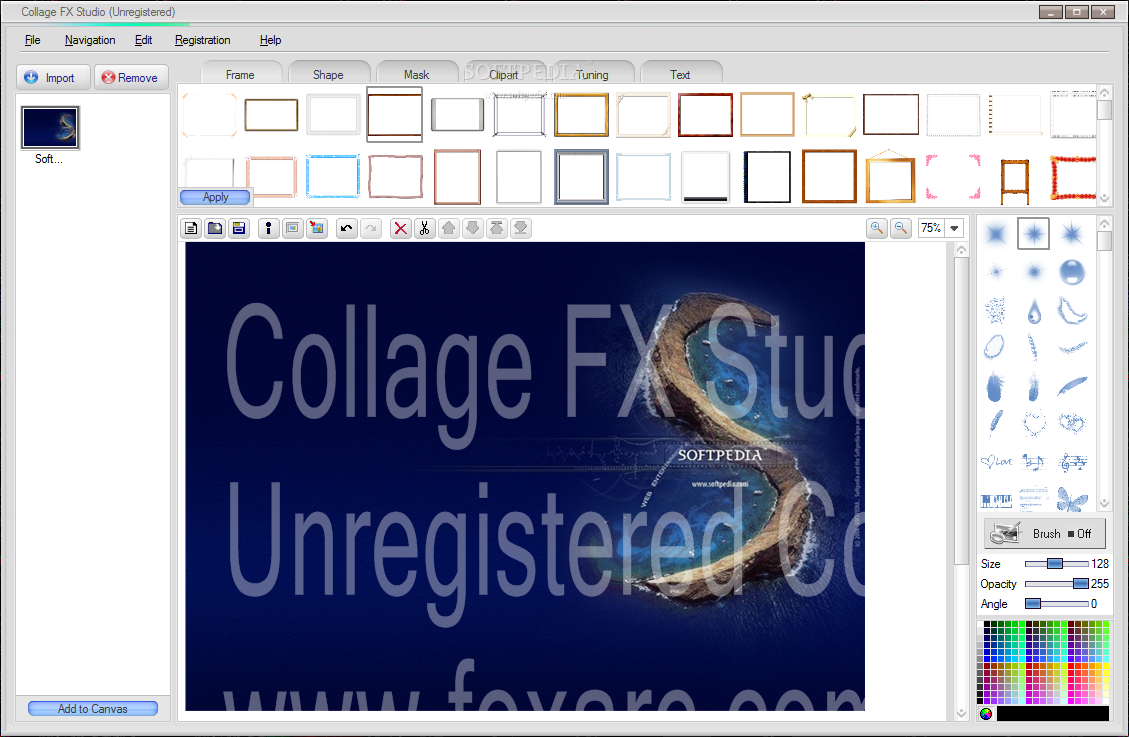Image resolution: width=1129 pixels, height=737 pixels.
Task: Select the Soft... image thumbnail
Action: pyautogui.click(x=50, y=127)
